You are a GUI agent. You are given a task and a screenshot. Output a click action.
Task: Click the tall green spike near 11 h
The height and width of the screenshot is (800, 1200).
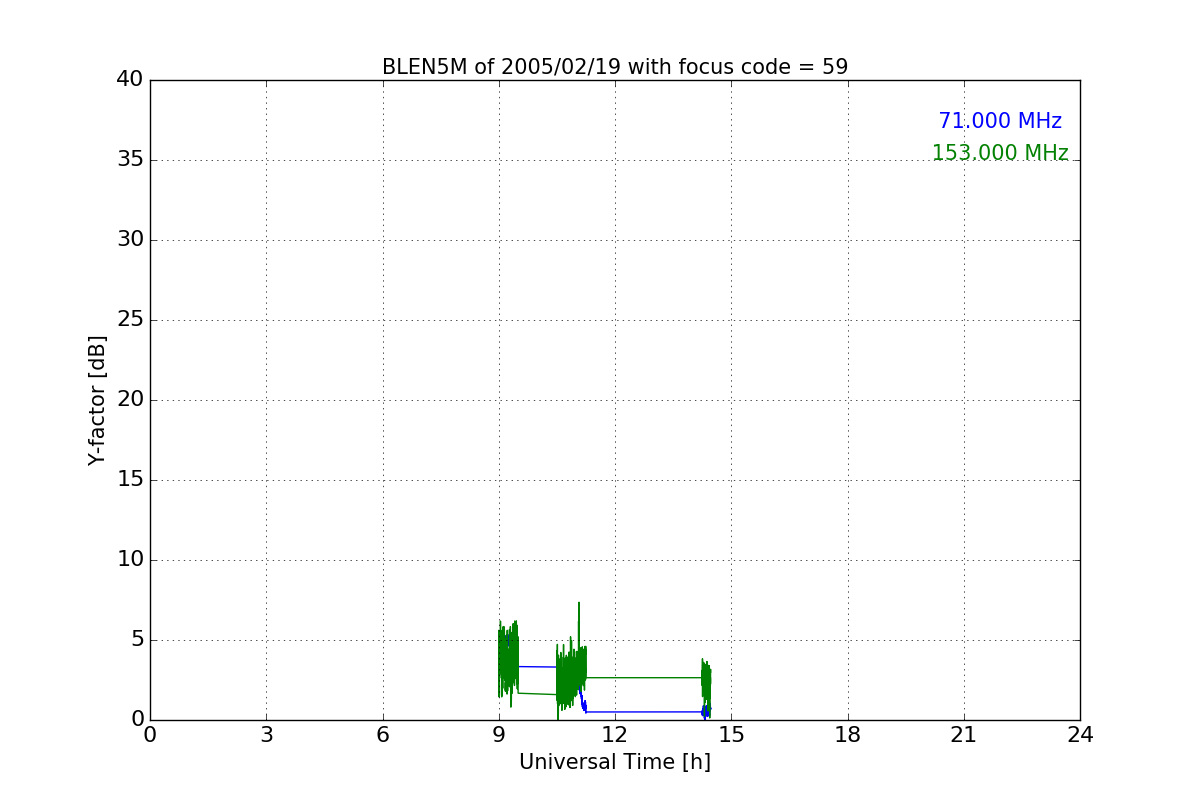579,625
